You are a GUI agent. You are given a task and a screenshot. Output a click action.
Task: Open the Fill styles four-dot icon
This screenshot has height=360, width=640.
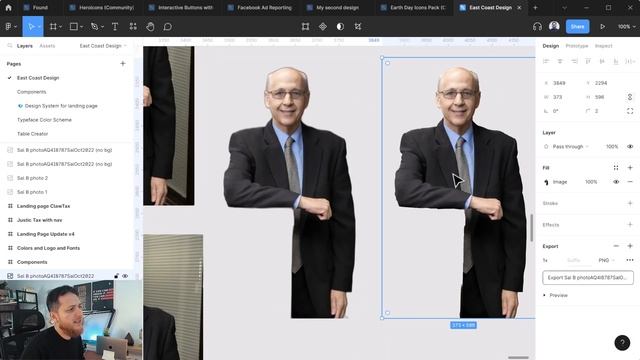coord(616,168)
